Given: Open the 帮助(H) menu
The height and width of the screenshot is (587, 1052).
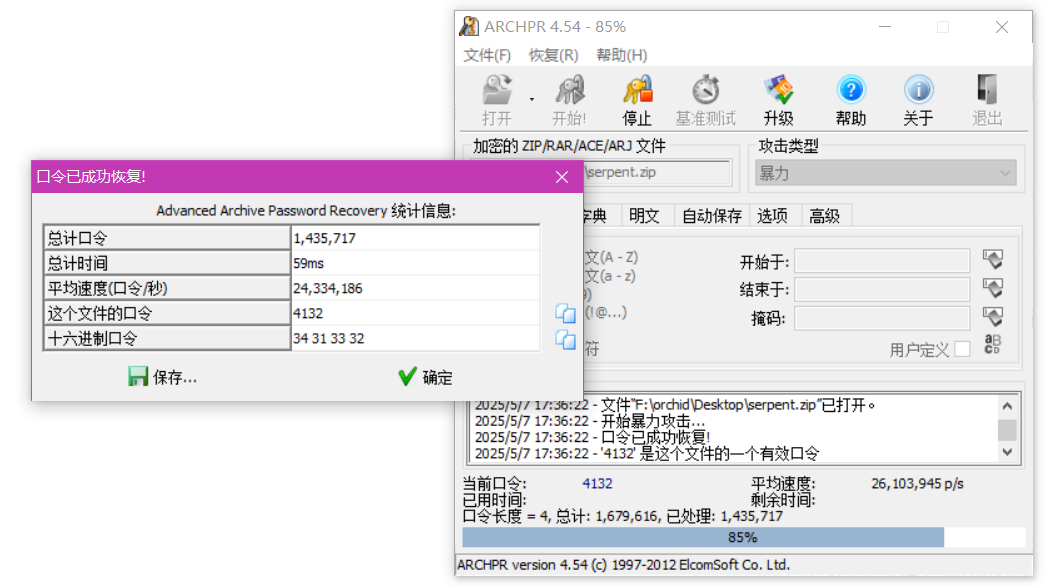Looking at the screenshot, I should click(622, 55).
